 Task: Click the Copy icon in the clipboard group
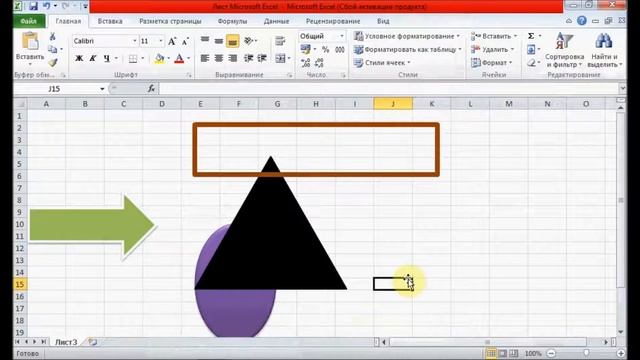(52, 49)
